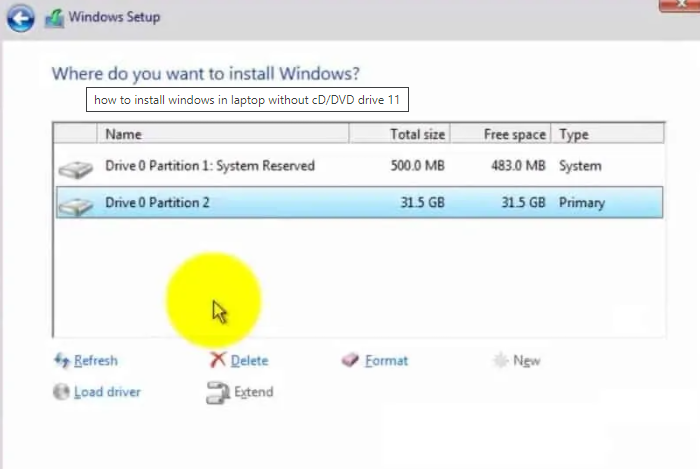Format the selected partition
This screenshot has width=700, height=469.
tap(386, 361)
